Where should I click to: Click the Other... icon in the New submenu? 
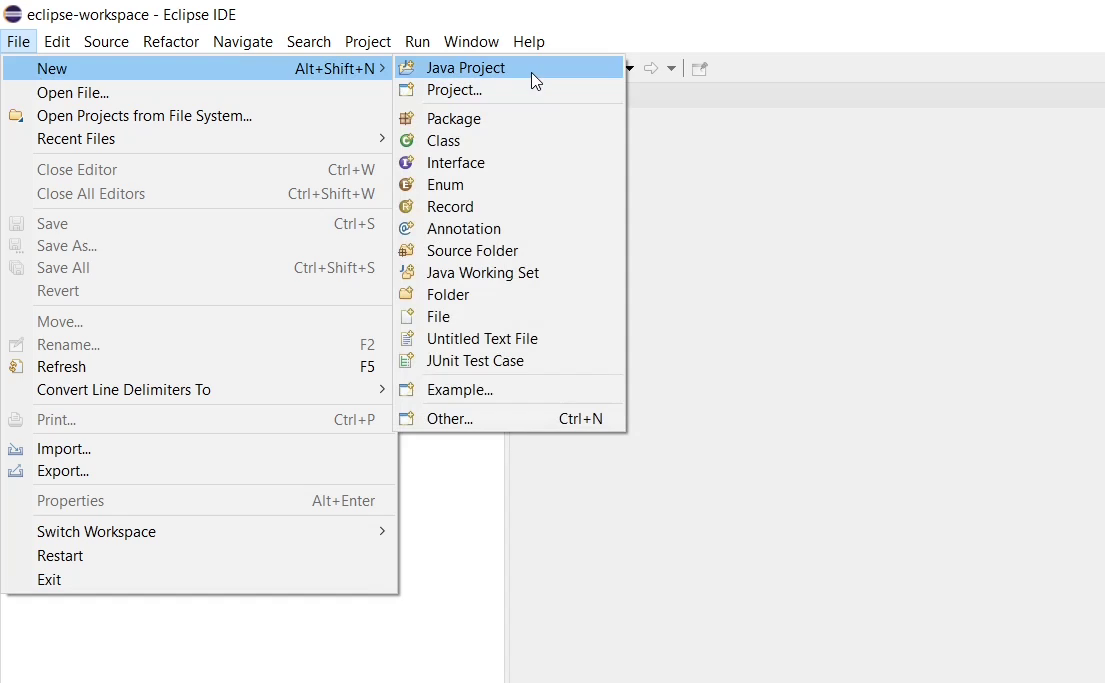coord(407,419)
